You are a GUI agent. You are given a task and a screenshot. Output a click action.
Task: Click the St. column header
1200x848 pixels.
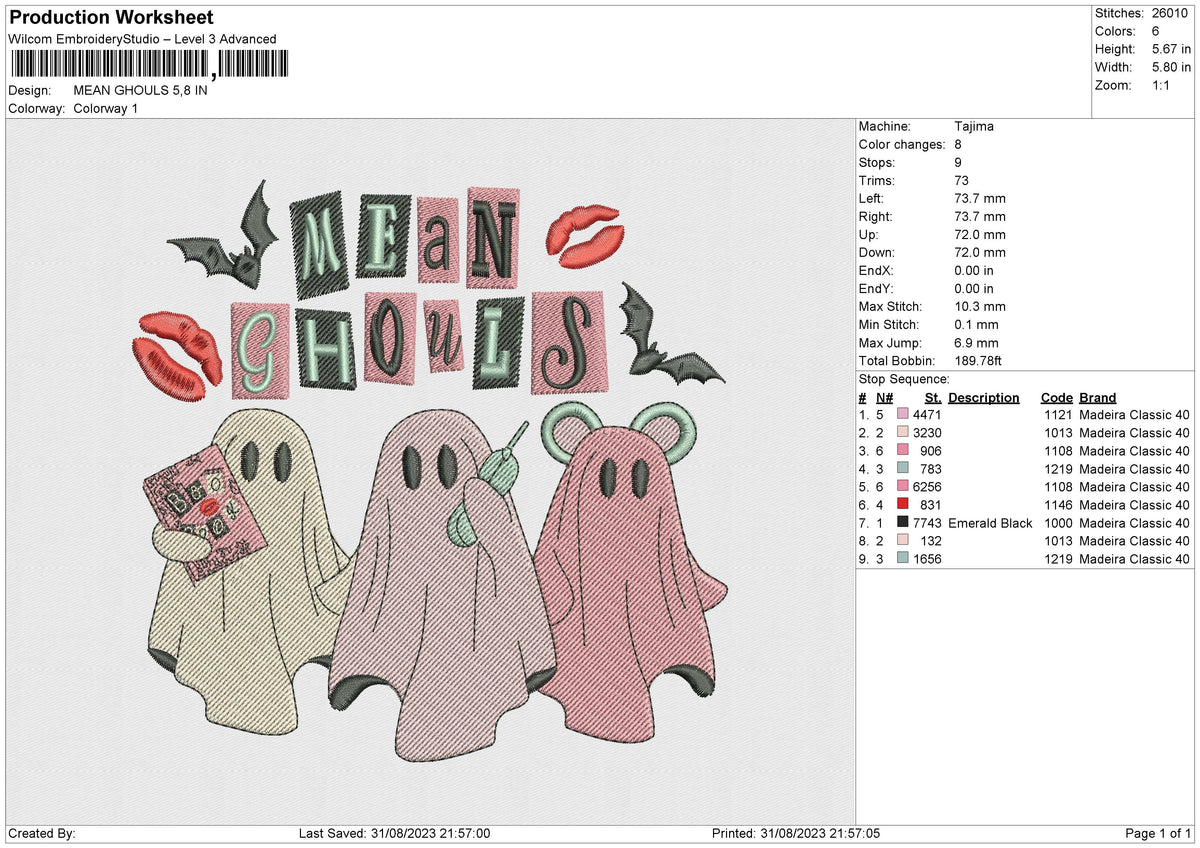(932, 397)
